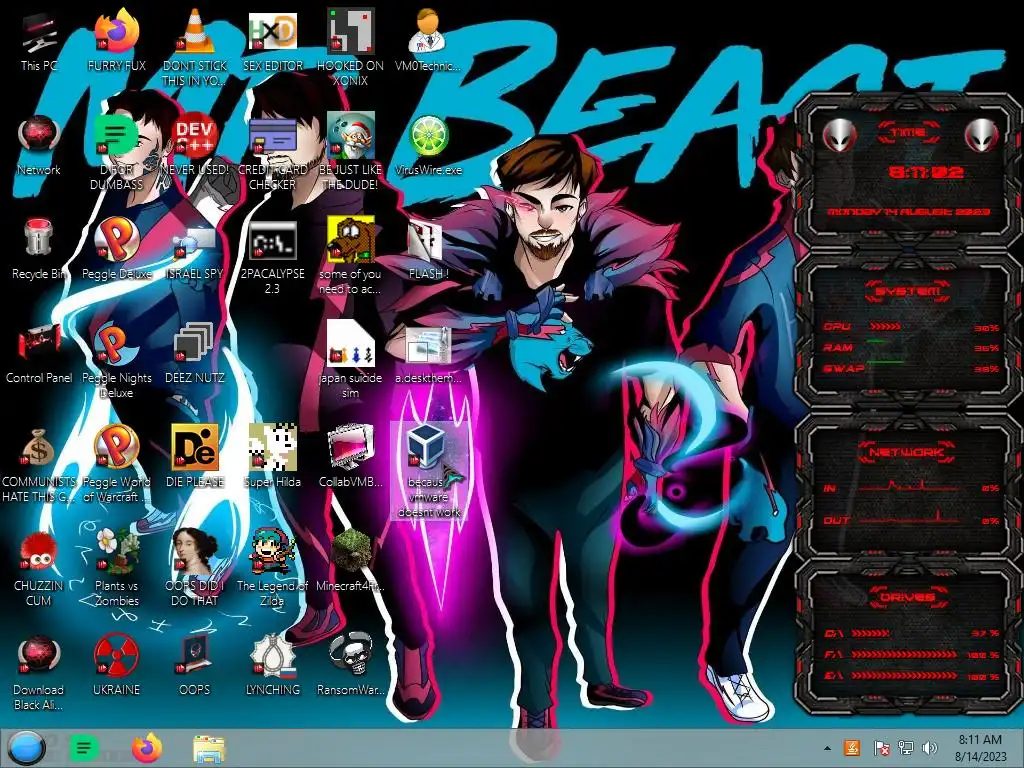Open the some of you need to ac... beaver icon
The height and width of the screenshot is (768, 1024).
(350, 239)
